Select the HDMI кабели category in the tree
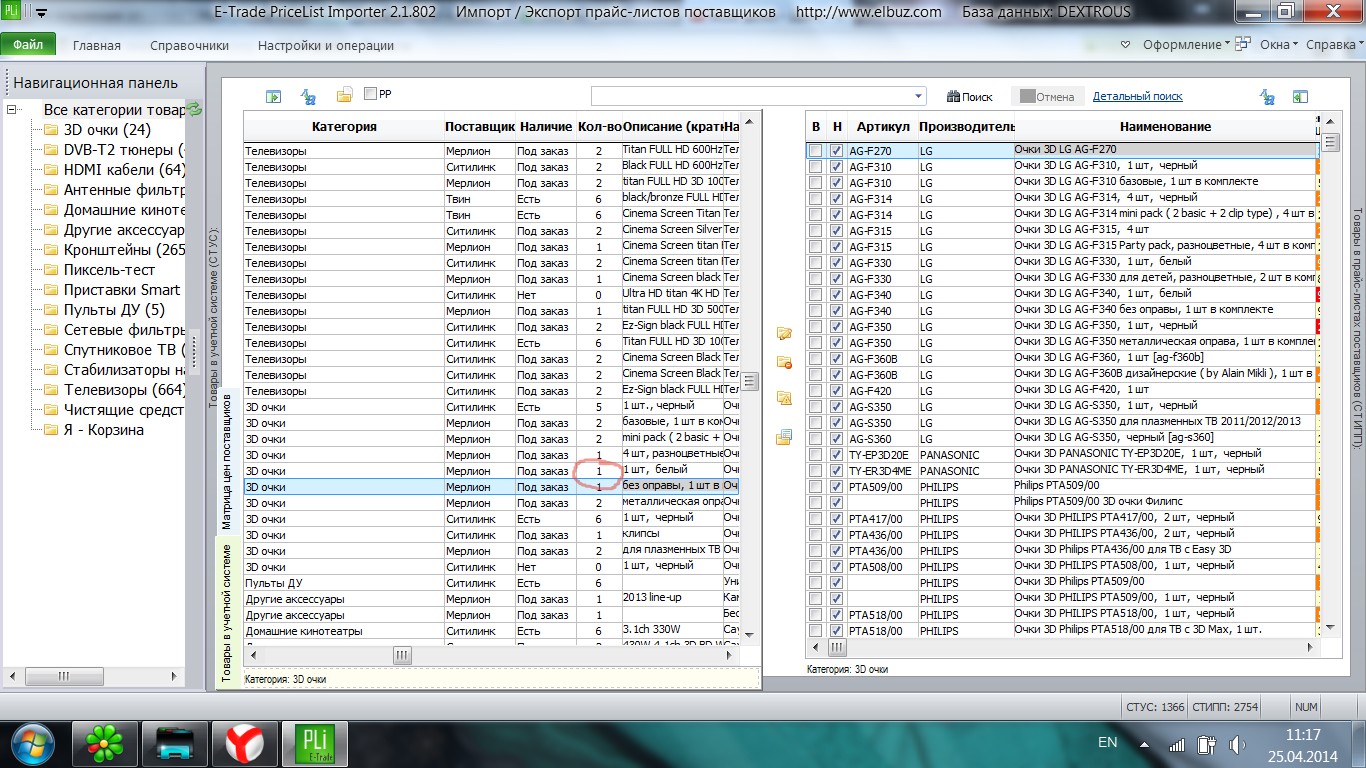The height and width of the screenshot is (768, 1366). coord(124,170)
